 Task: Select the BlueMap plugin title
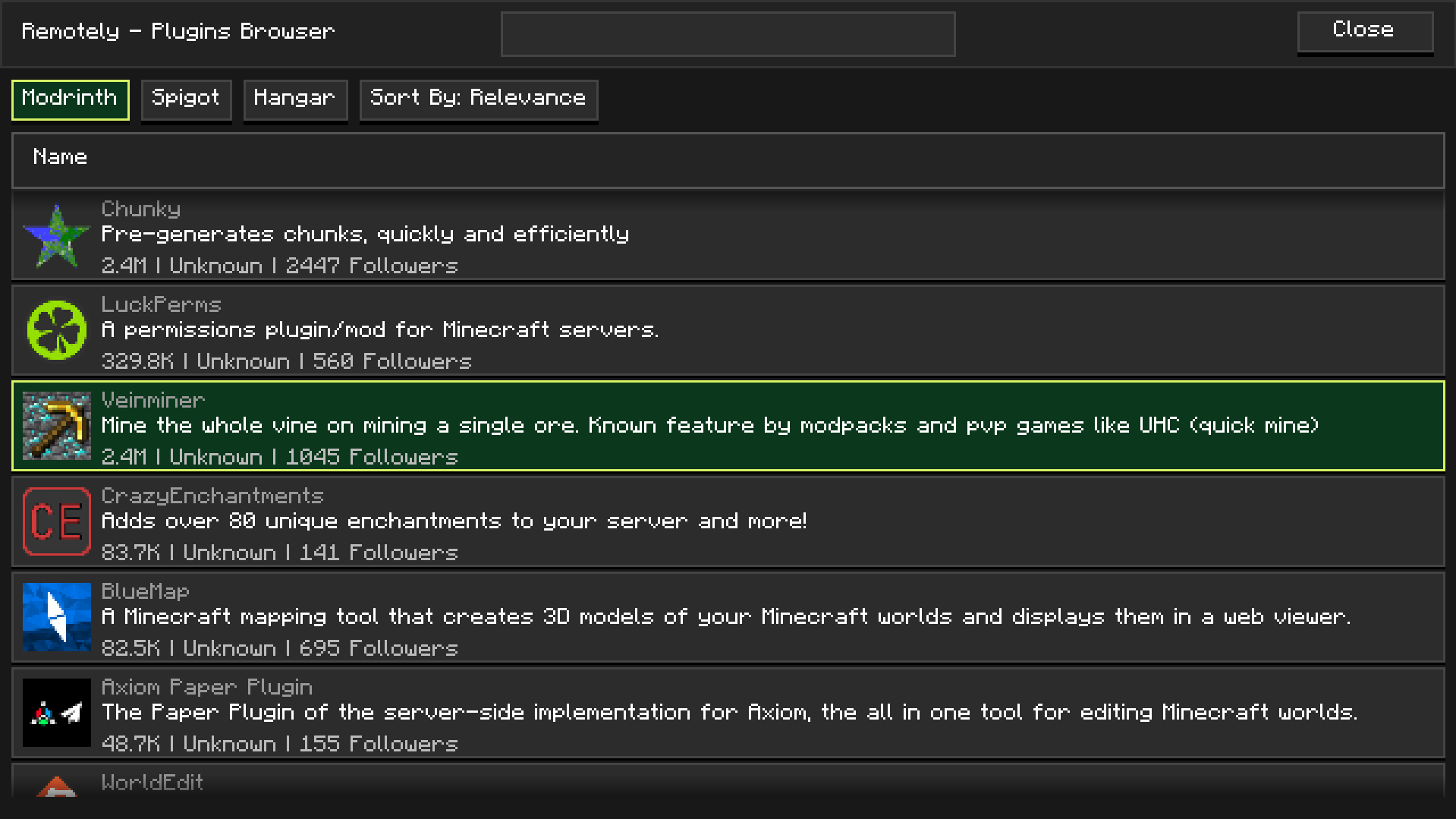point(146,591)
